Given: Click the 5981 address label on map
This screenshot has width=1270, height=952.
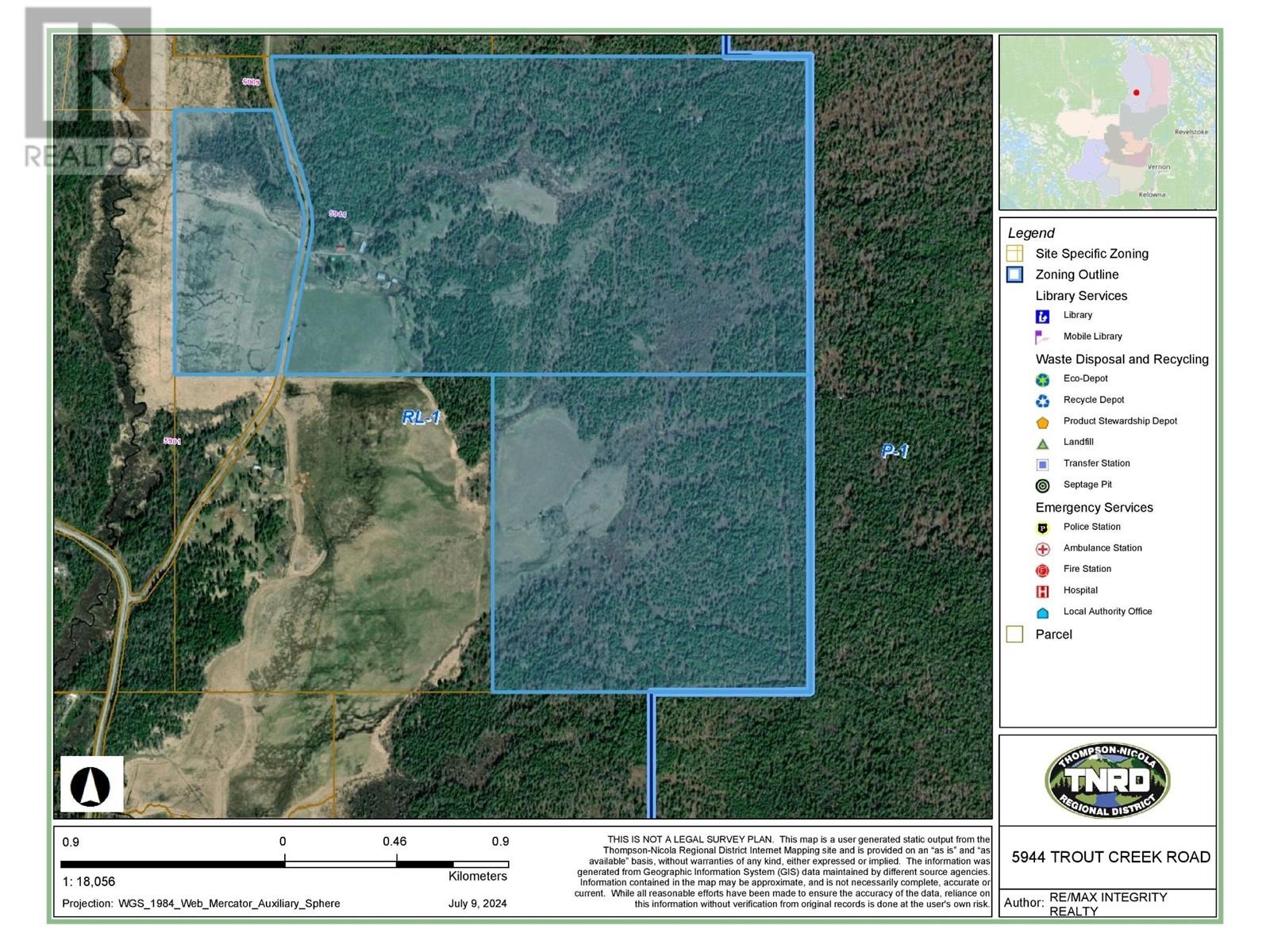Looking at the screenshot, I should 171,441.
